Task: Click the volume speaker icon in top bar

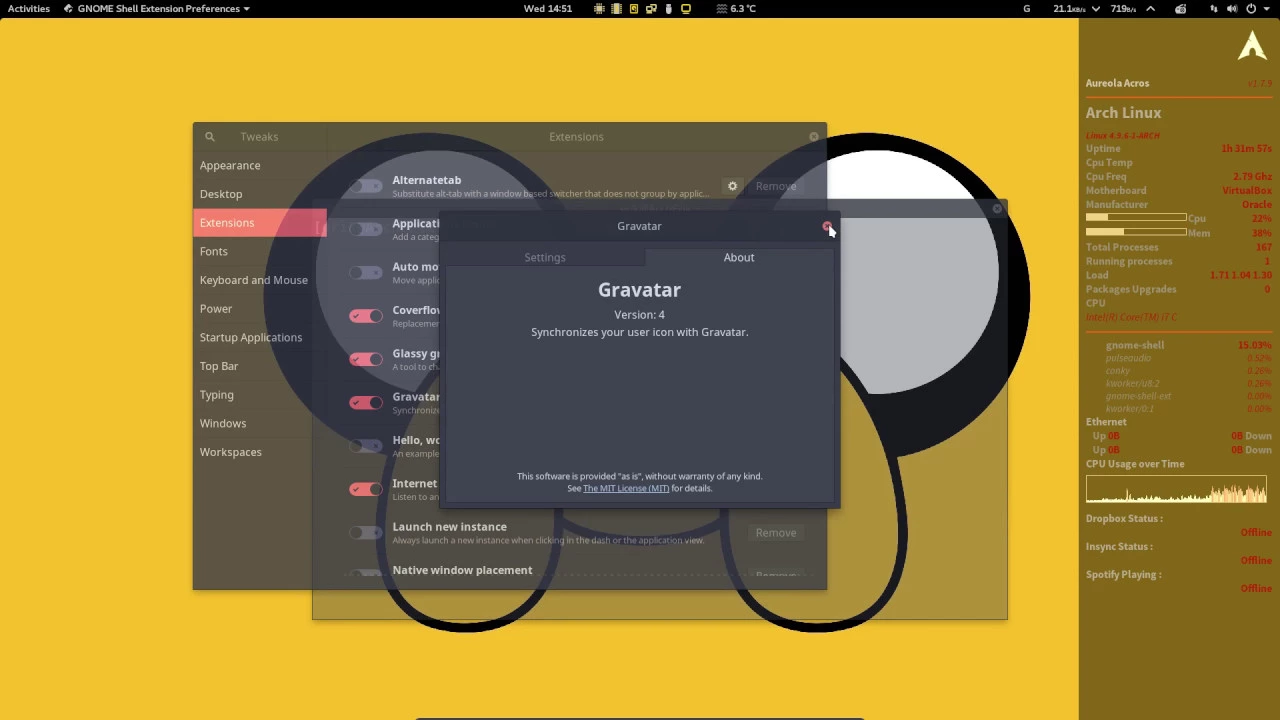Action: (x=1232, y=8)
